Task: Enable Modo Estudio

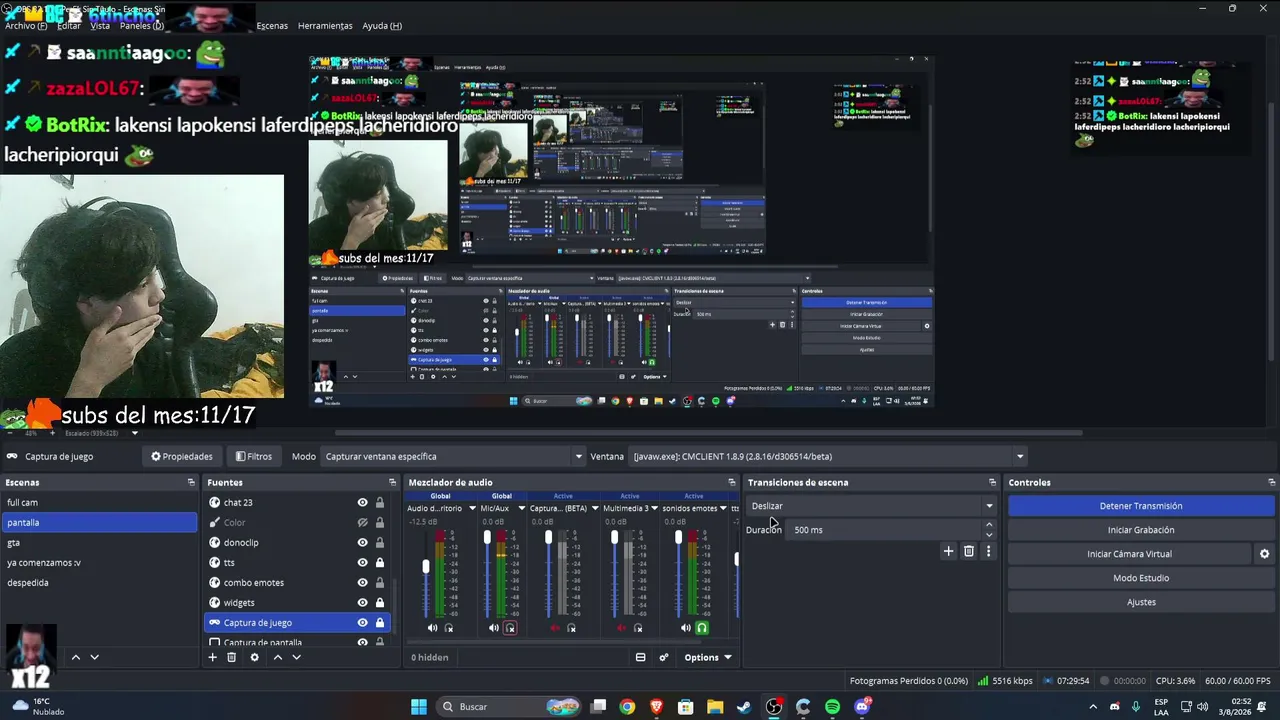Action: point(1141,578)
